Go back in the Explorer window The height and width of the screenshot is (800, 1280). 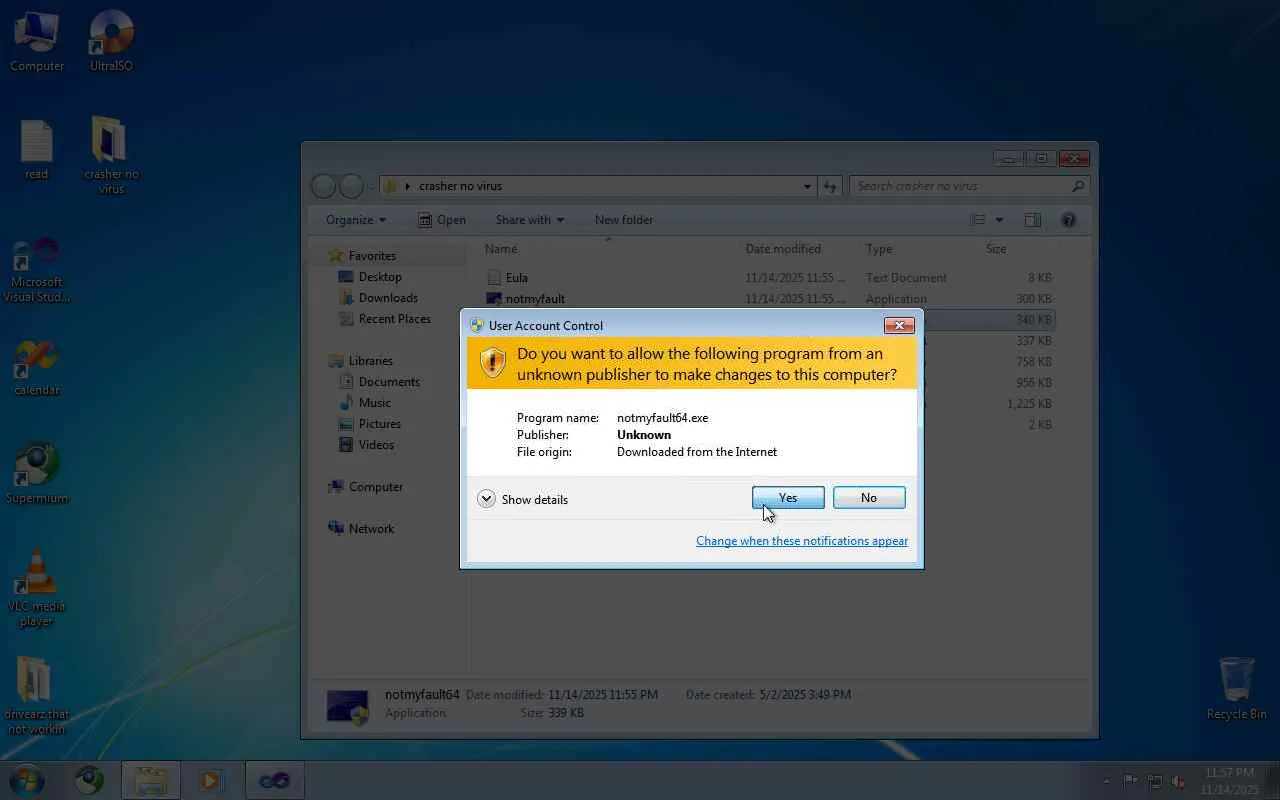(x=323, y=186)
